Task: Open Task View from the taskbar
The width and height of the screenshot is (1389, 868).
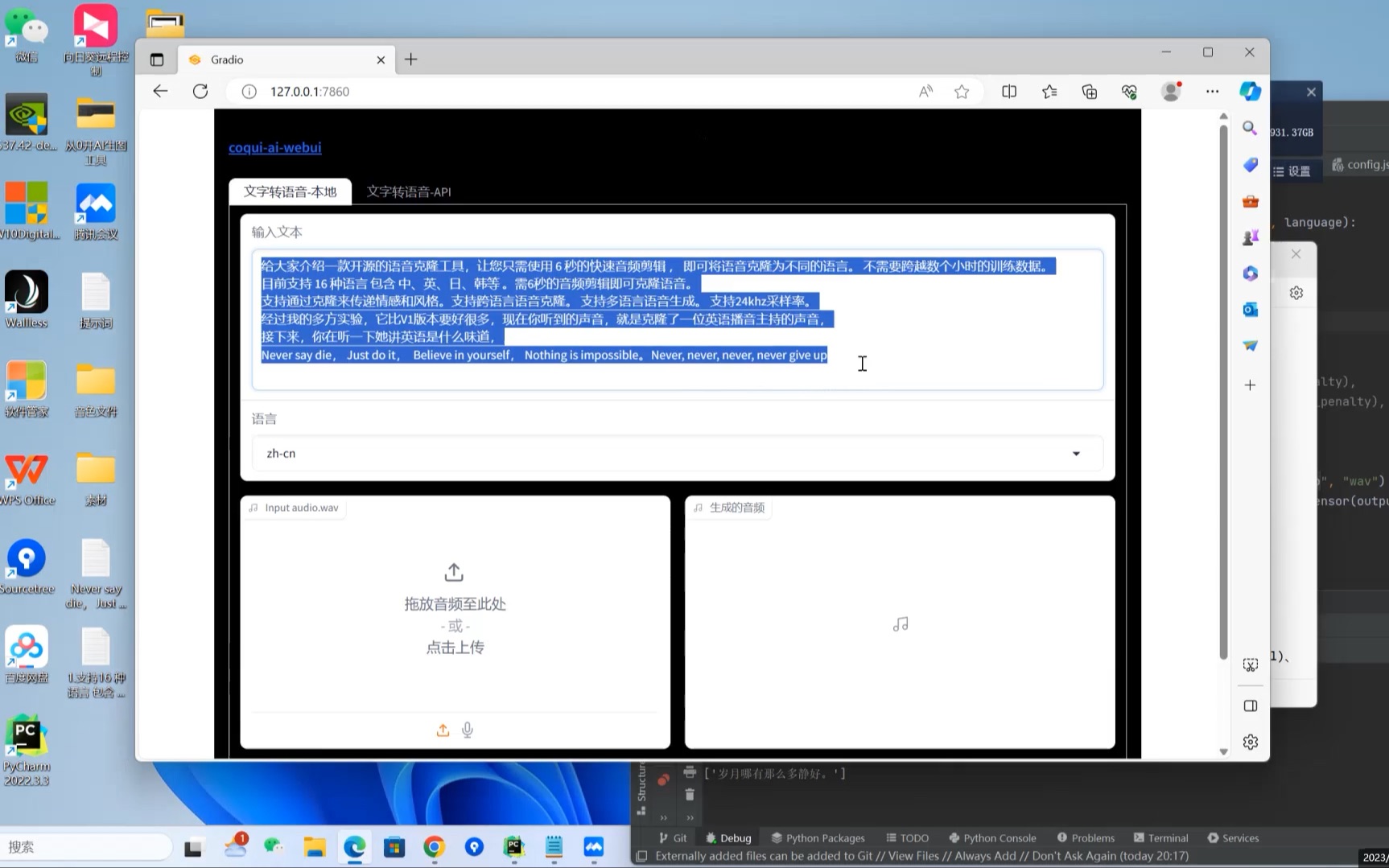Action: click(193, 847)
